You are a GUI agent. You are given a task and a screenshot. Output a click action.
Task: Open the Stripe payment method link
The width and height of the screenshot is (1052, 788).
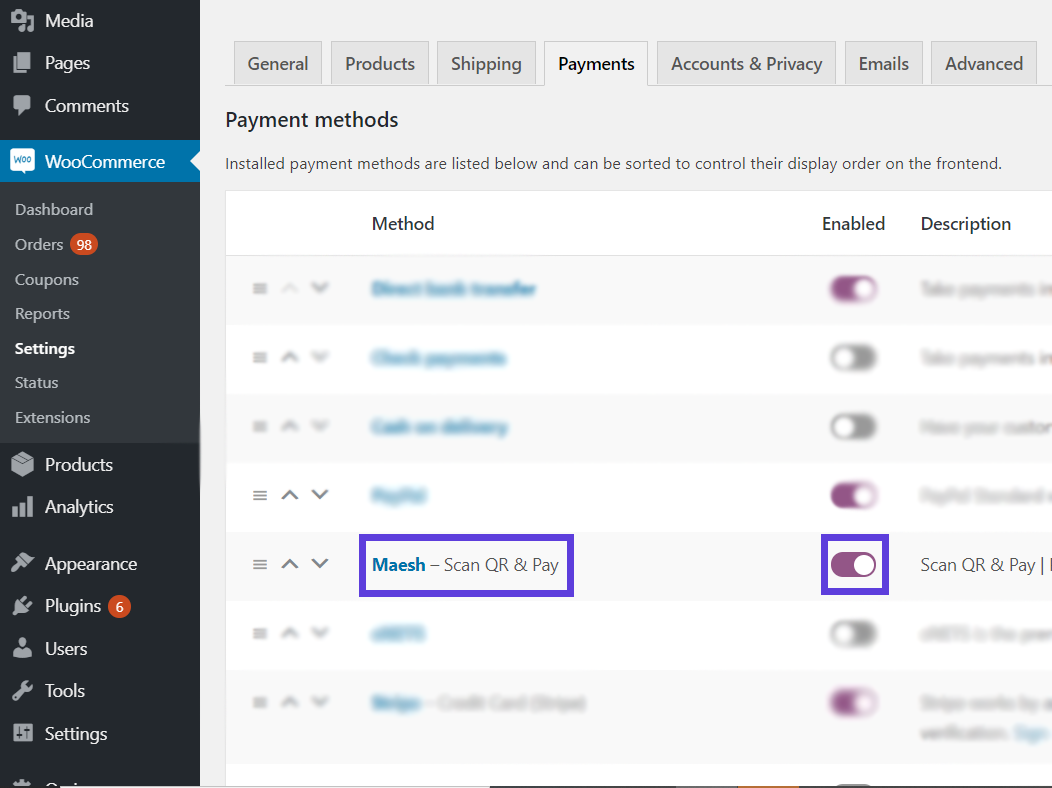396,703
